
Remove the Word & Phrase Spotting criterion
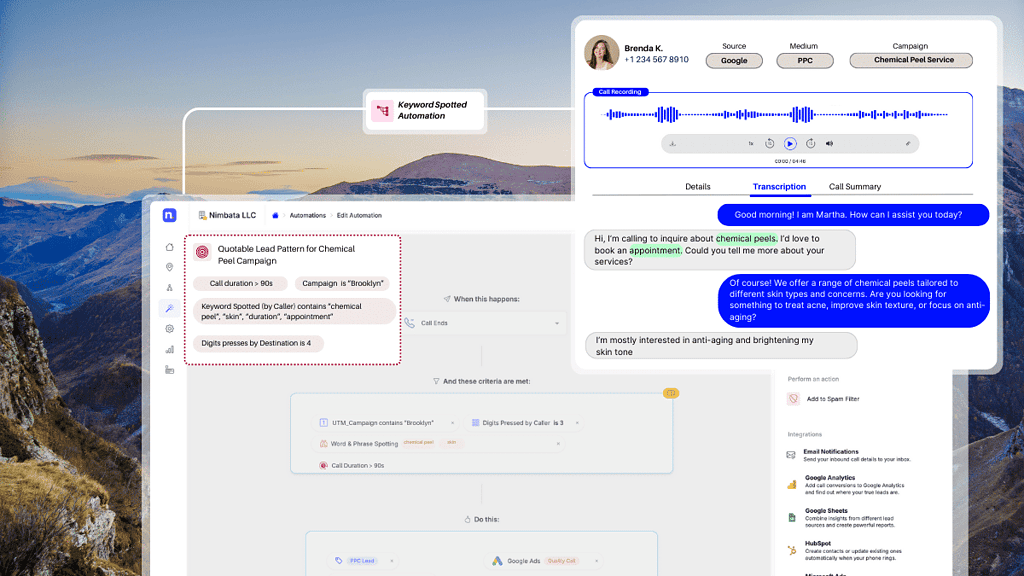(x=557, y=443)
